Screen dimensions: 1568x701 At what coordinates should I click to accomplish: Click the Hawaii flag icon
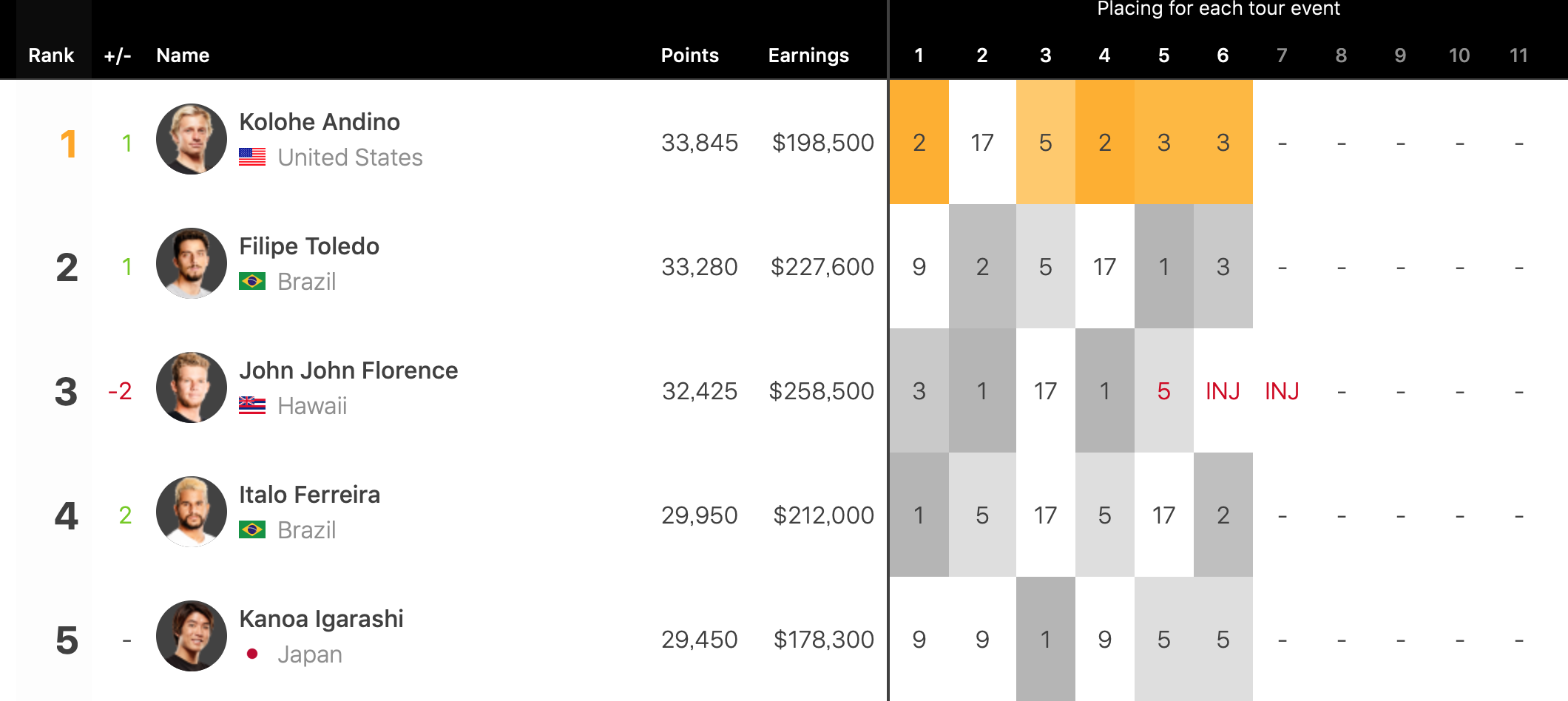[x=252, y=405]
